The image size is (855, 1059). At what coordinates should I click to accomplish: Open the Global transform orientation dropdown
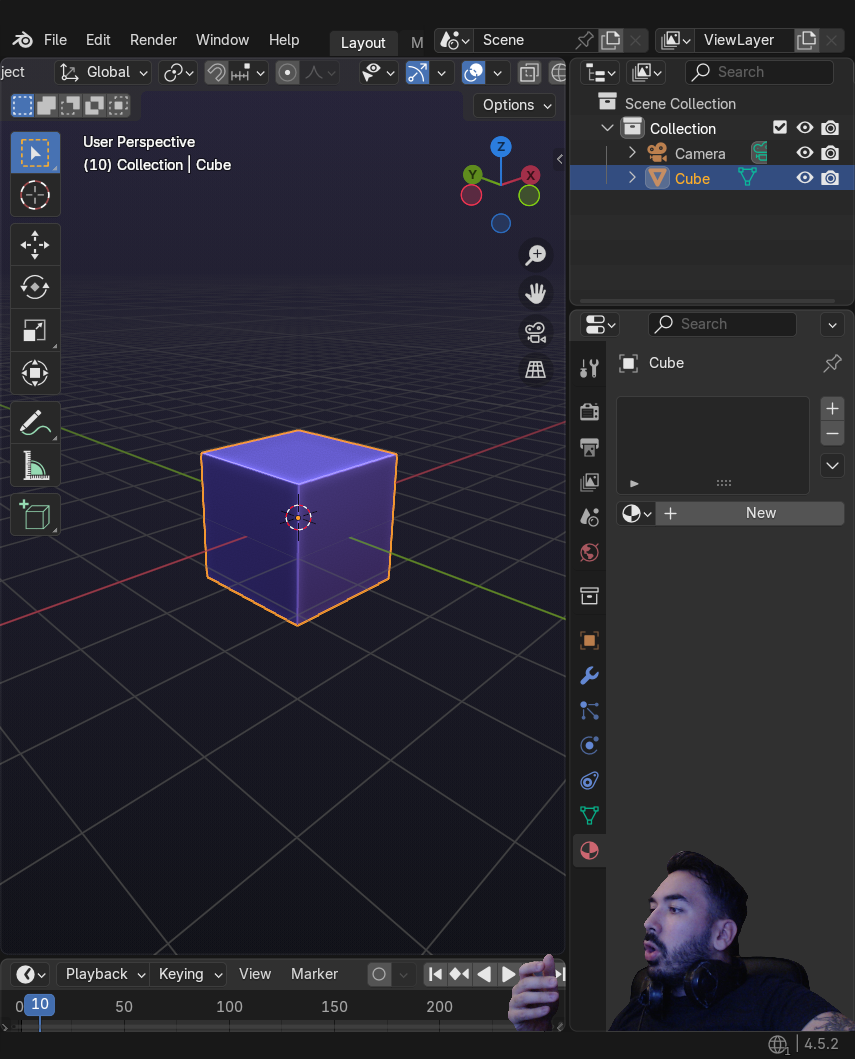point(104,72)
